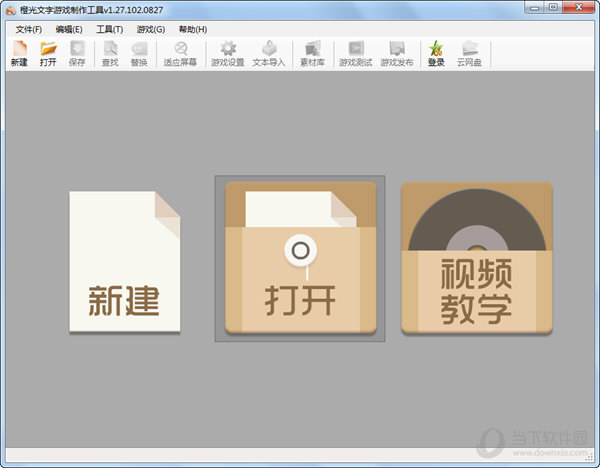The height and width of the screenshot is (468, 600).
Task: Open the 帮助(H) menu
Action: (193, 29)
